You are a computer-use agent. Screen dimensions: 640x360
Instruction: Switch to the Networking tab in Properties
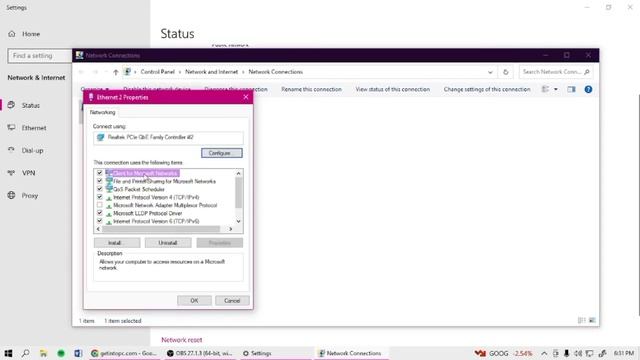click(102, 112)
